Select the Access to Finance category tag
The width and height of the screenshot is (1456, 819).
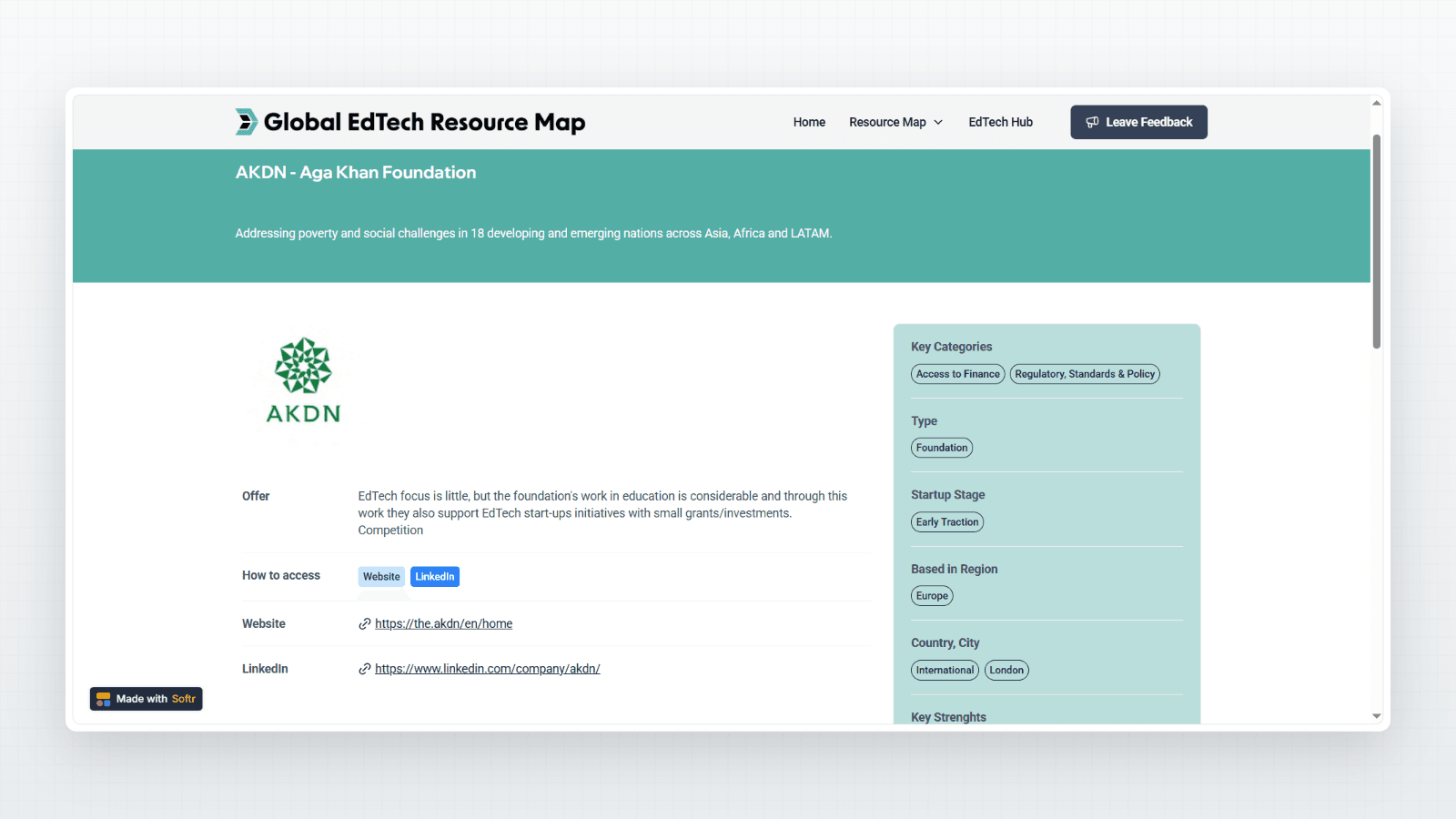pyautogui.click(x=957, y=374)
